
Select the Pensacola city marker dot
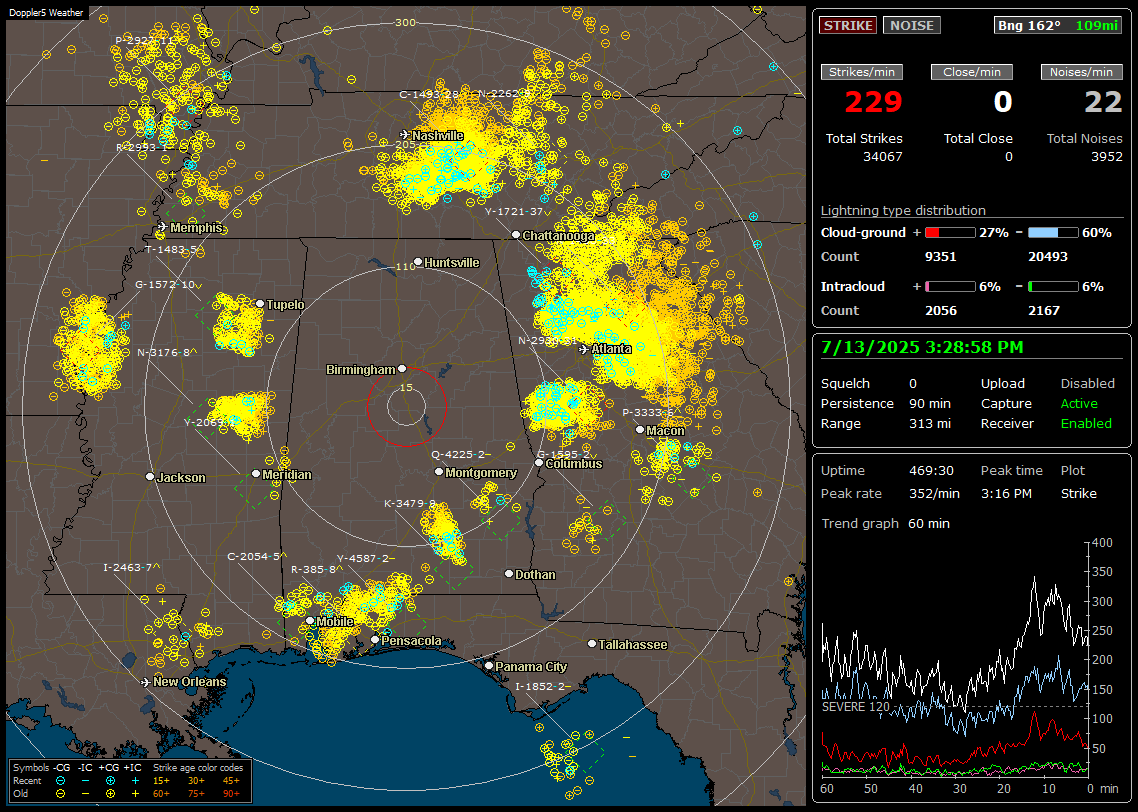[375, 640]
